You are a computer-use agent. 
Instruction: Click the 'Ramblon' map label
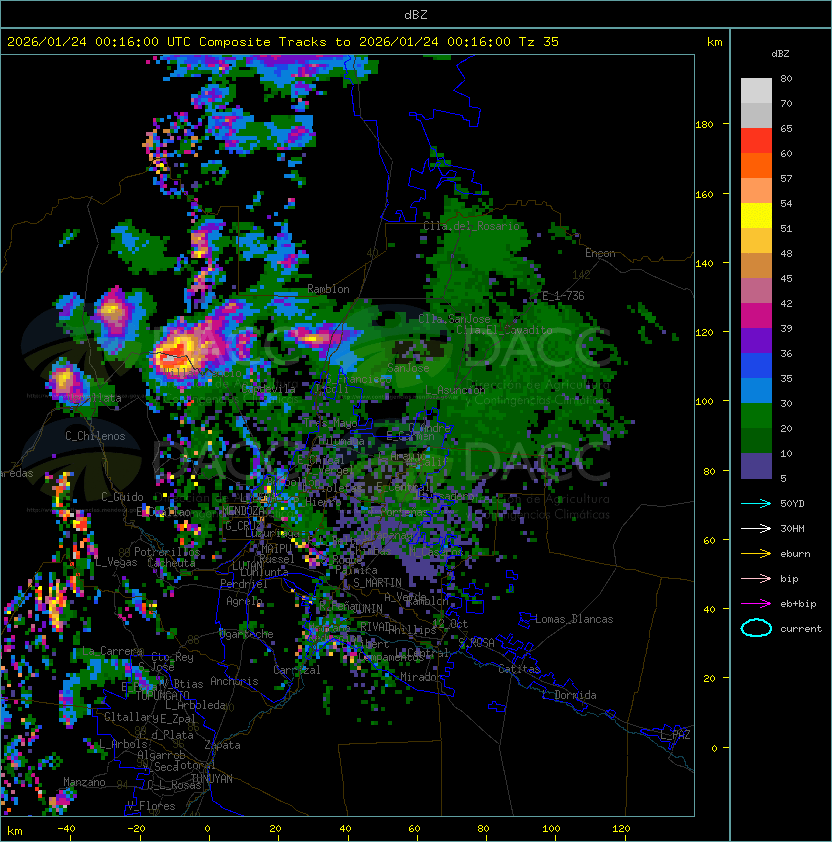point(328,289)
